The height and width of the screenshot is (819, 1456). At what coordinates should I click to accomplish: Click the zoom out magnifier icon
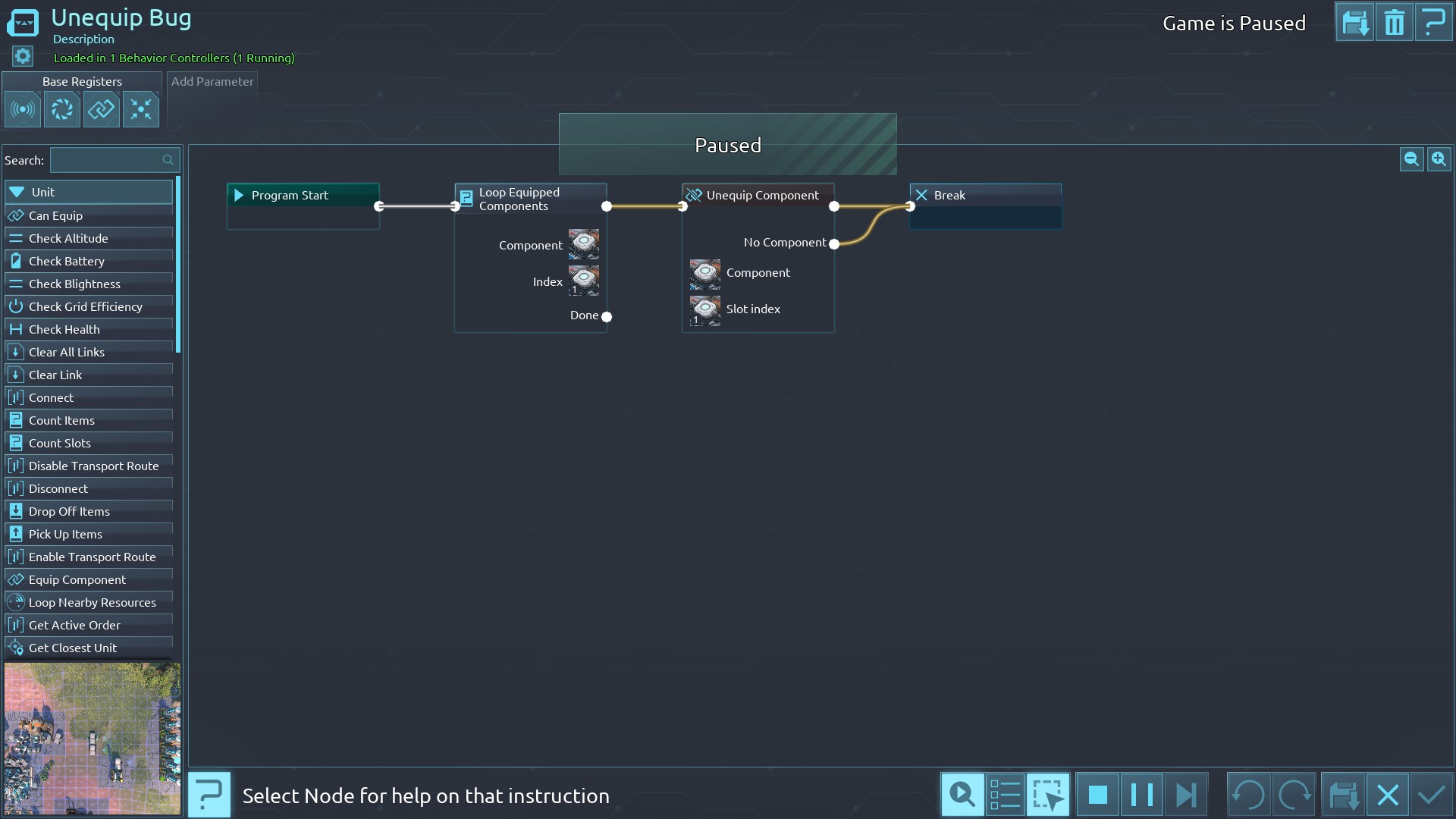coord(1411,159)
